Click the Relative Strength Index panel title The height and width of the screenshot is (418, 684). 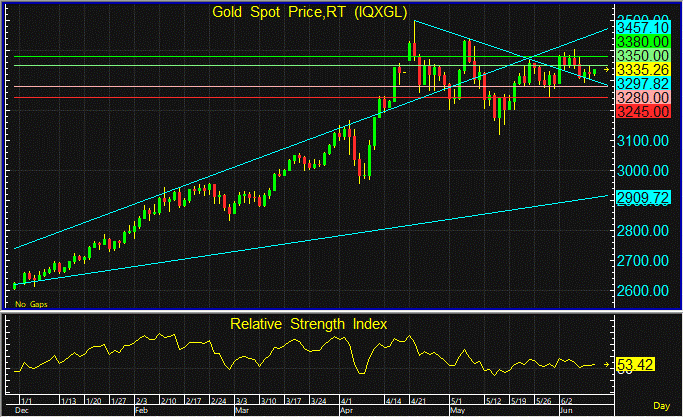[x=308, y=324]
